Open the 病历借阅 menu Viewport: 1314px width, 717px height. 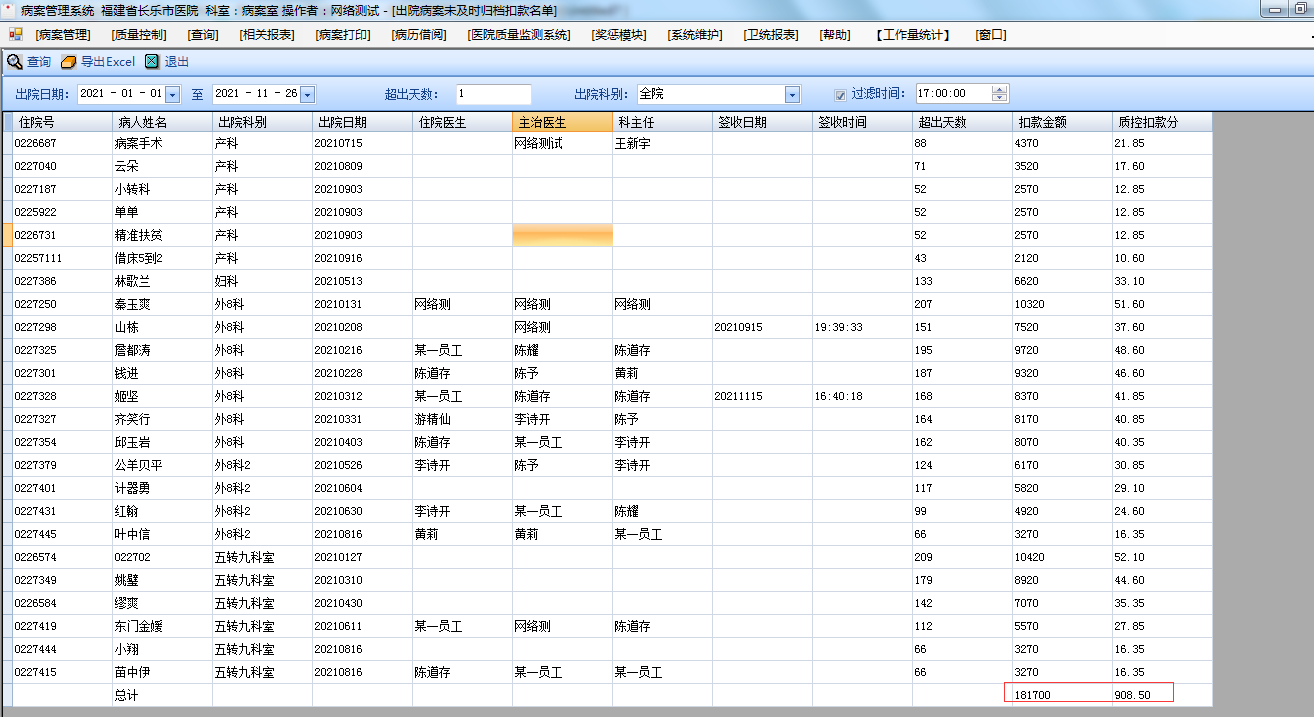[419, 34]
